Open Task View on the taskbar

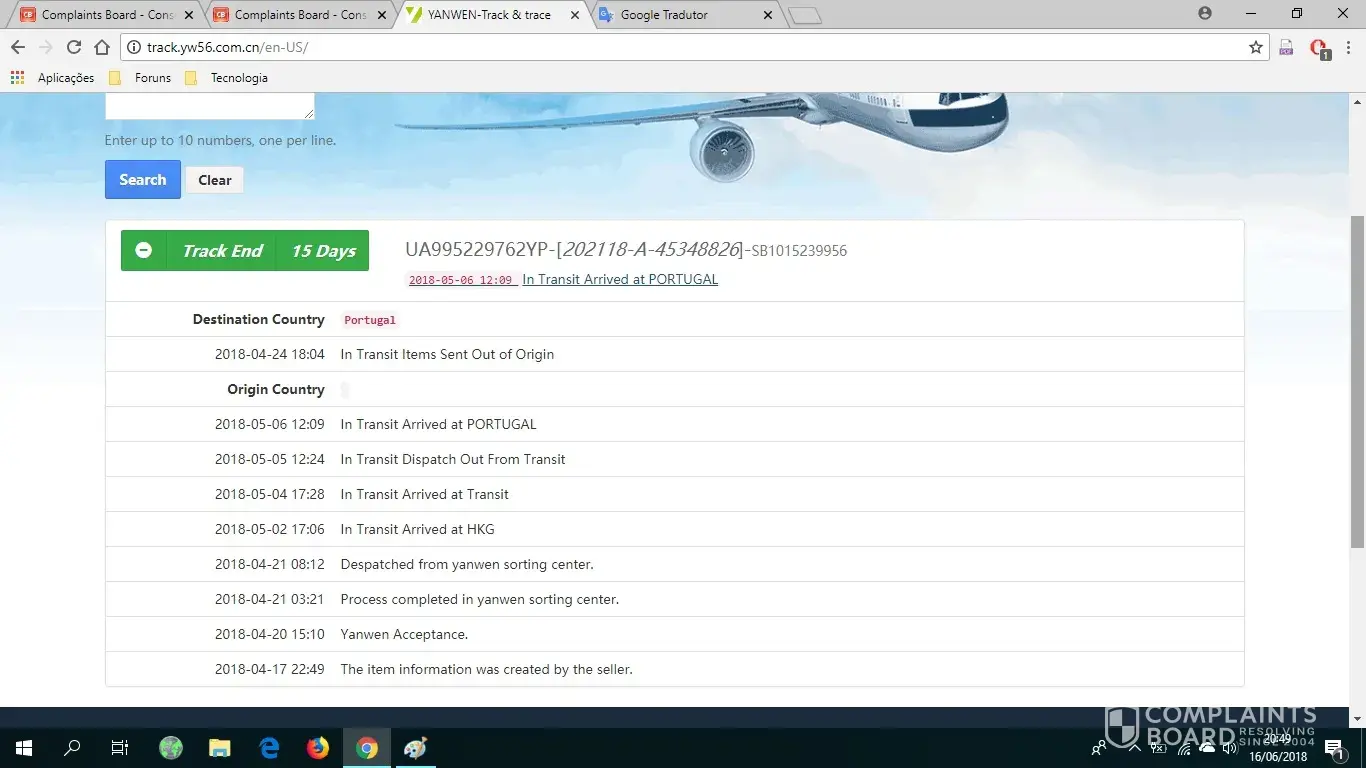click(120, 748)
